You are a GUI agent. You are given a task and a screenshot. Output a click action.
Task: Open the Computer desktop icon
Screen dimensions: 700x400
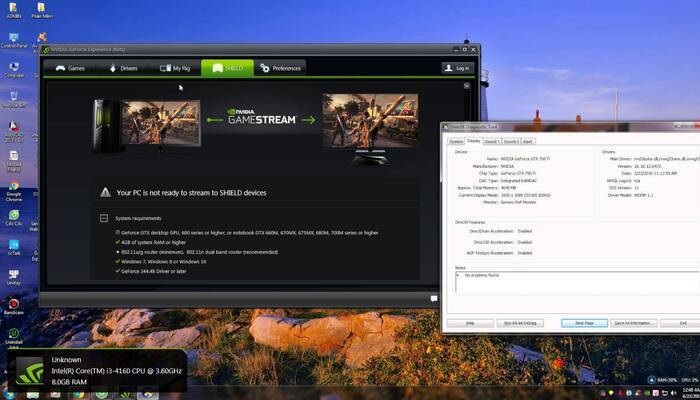click(14, 70)
